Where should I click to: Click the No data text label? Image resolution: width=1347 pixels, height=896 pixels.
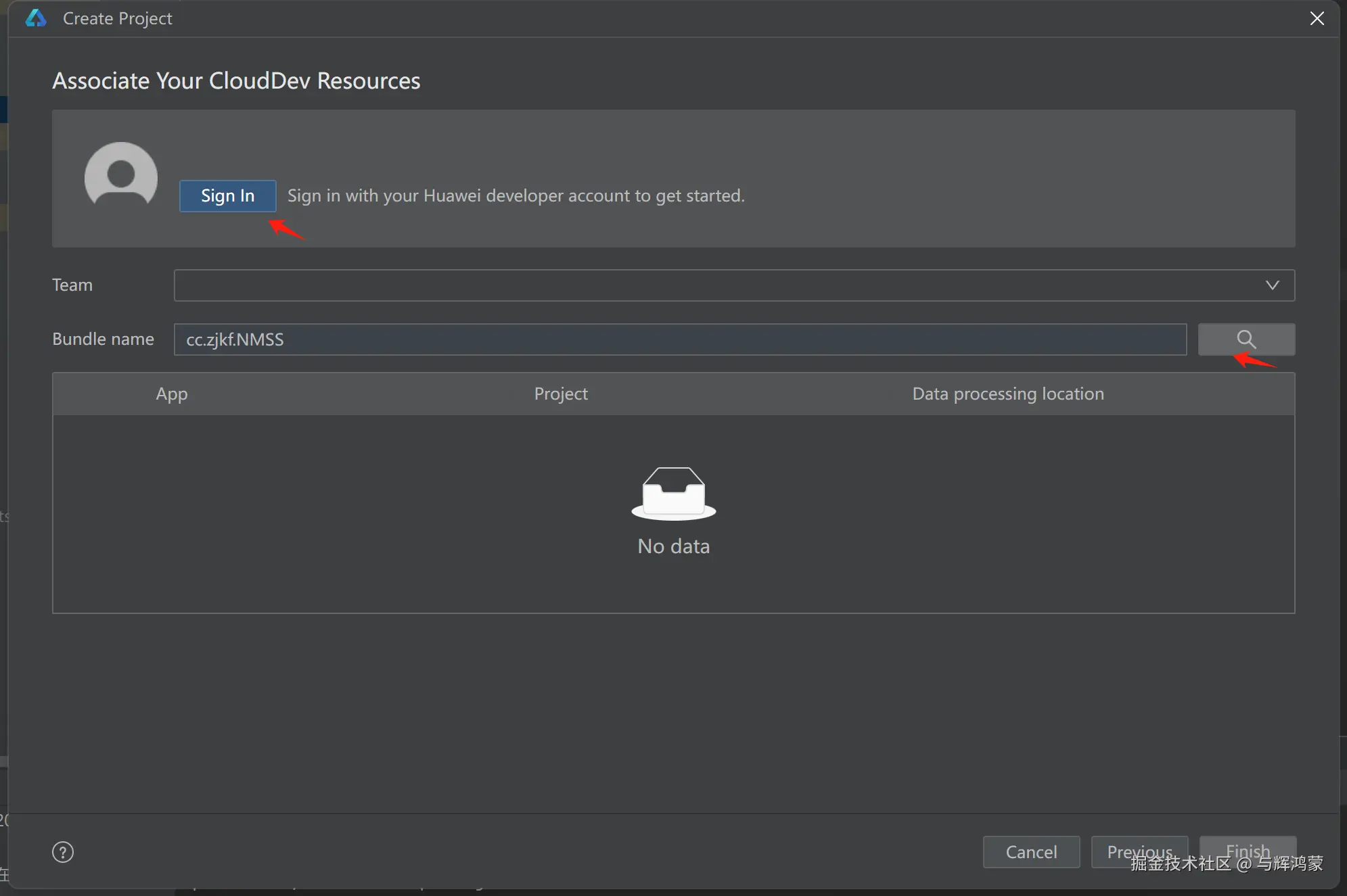pos(673,546)
